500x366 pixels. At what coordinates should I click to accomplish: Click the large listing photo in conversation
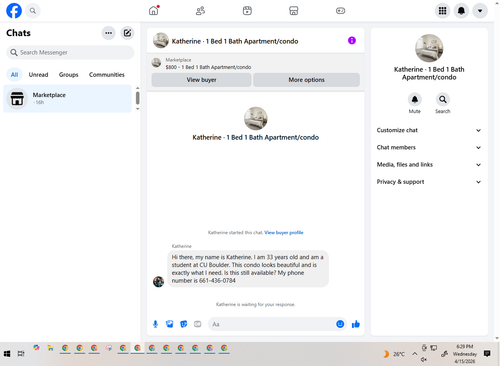256,118
